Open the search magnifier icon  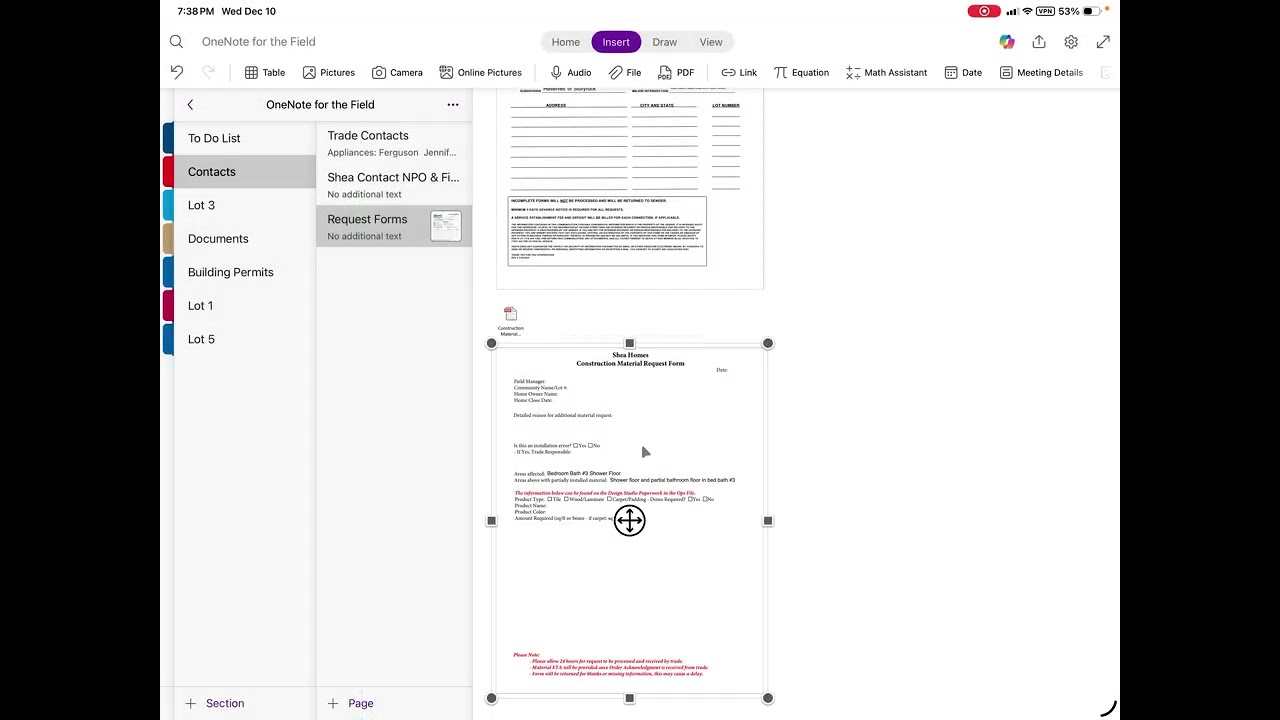176,42
